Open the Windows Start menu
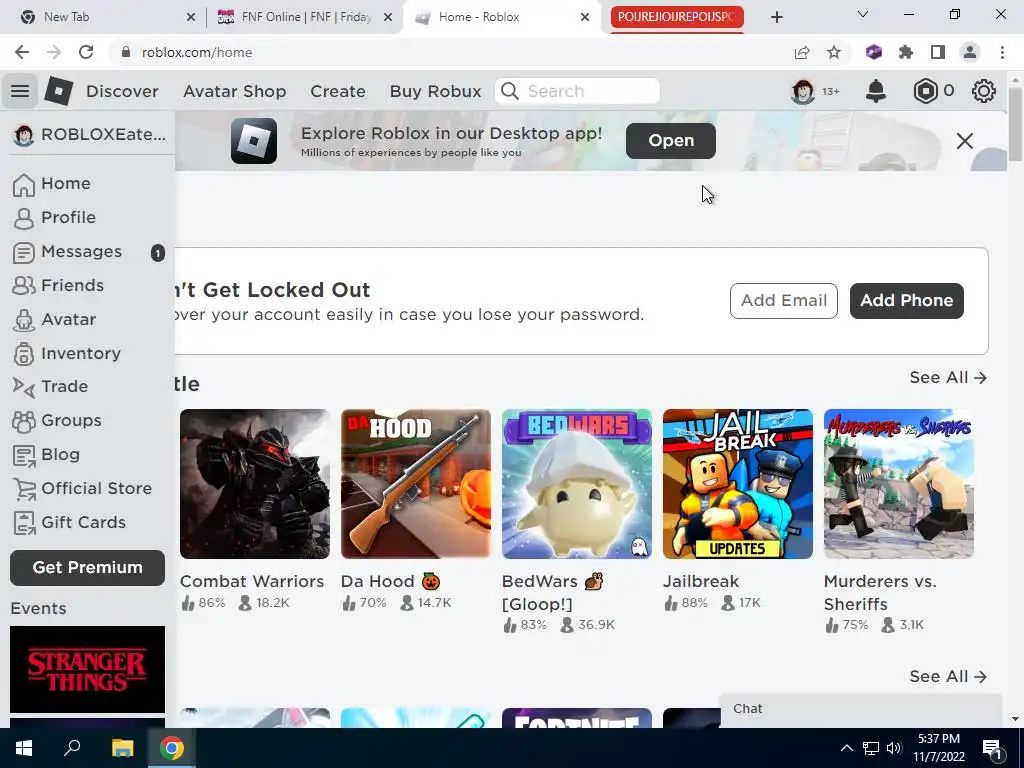 click(24, 748)
